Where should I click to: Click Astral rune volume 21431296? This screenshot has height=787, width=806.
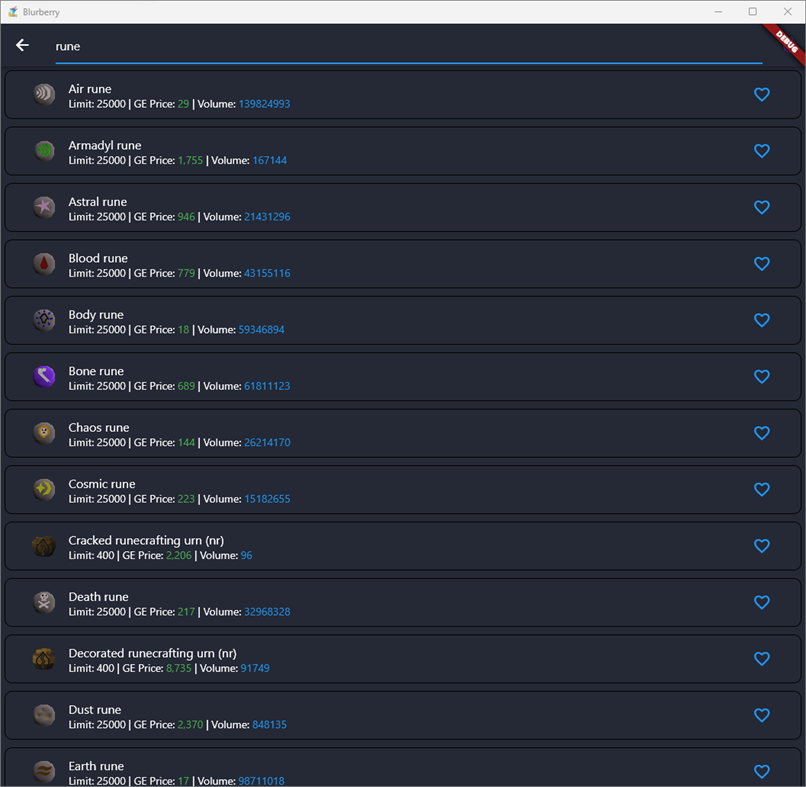click(267, 217)
